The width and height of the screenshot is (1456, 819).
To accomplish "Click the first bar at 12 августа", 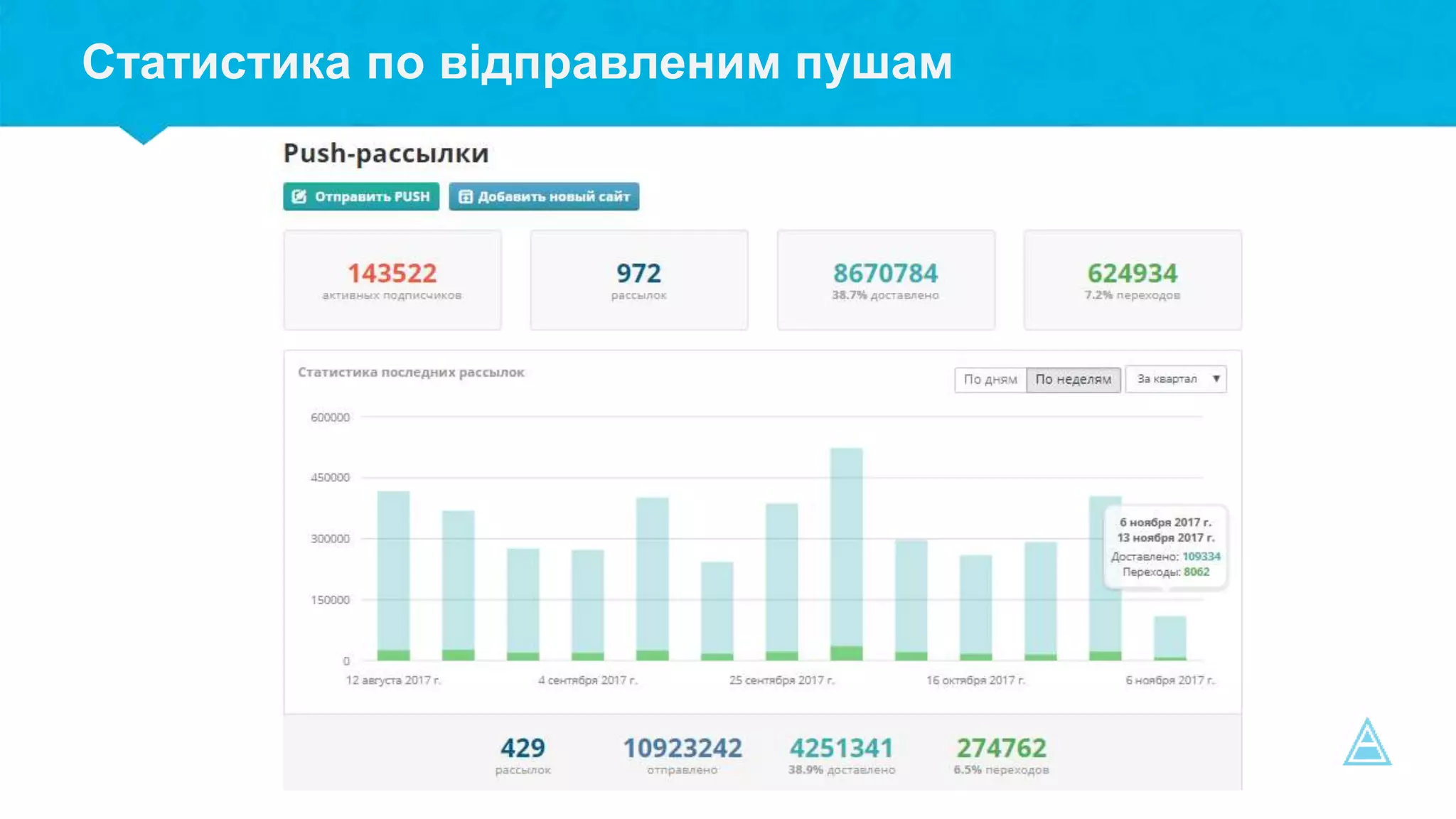I will [x=393, y=576].
